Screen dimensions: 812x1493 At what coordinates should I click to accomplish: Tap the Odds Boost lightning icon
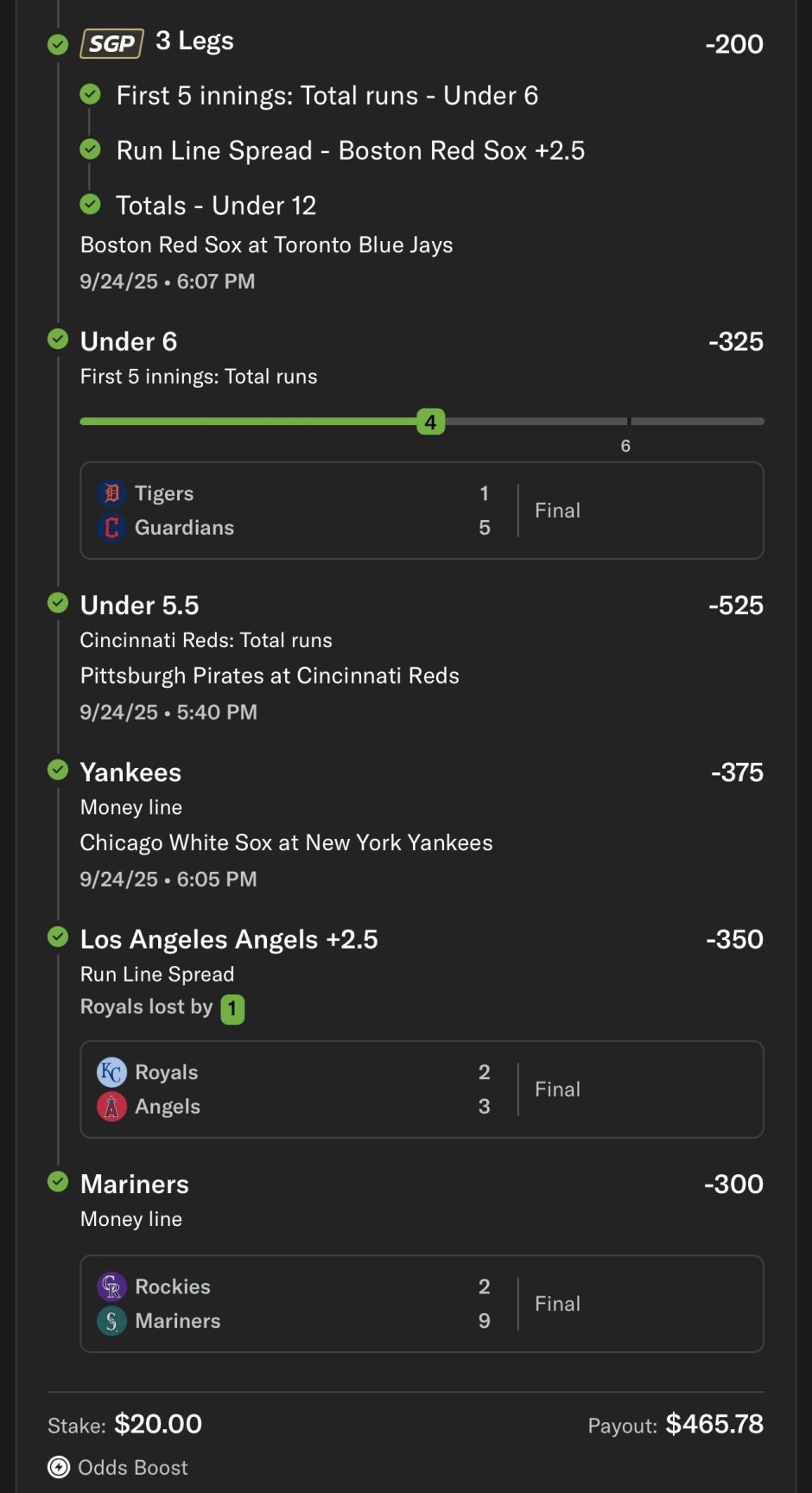pos(59,1467)
